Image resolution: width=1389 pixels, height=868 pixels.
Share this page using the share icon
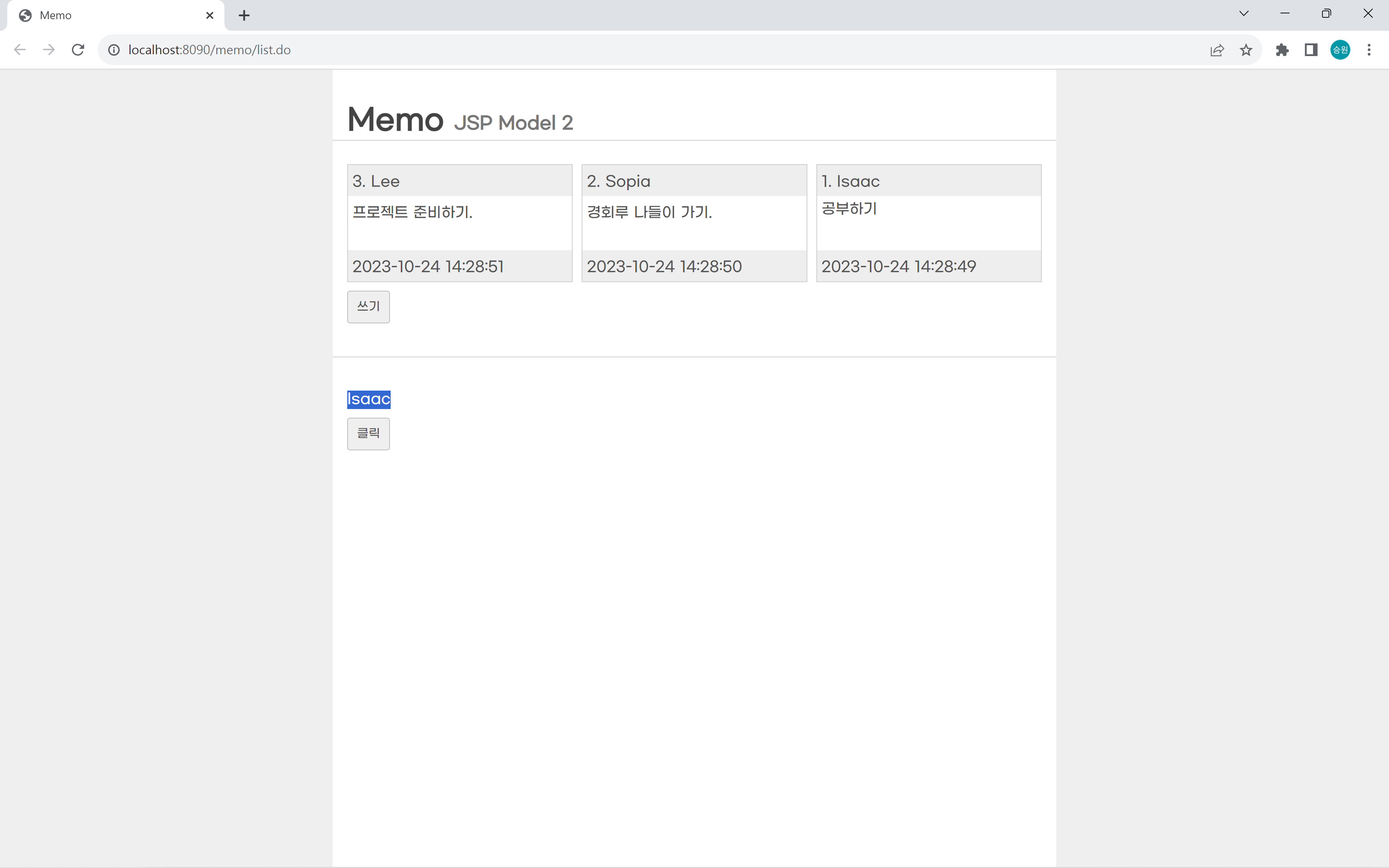(x=1217, y=50)
